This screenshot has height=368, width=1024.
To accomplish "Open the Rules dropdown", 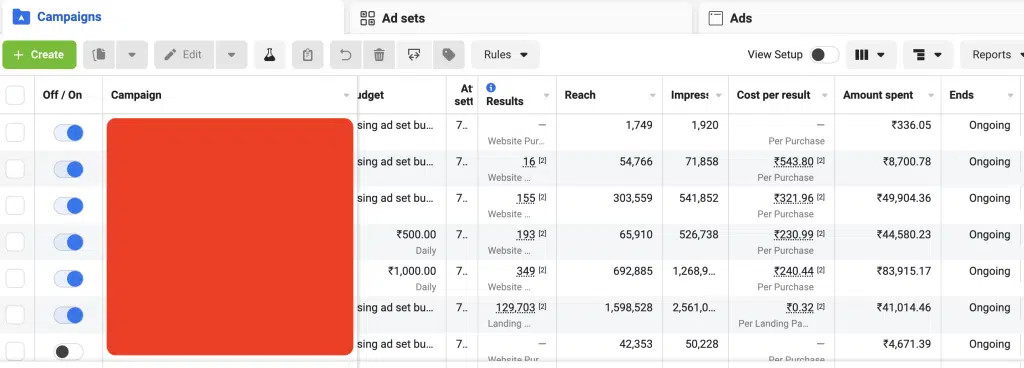I will point(505,55).
